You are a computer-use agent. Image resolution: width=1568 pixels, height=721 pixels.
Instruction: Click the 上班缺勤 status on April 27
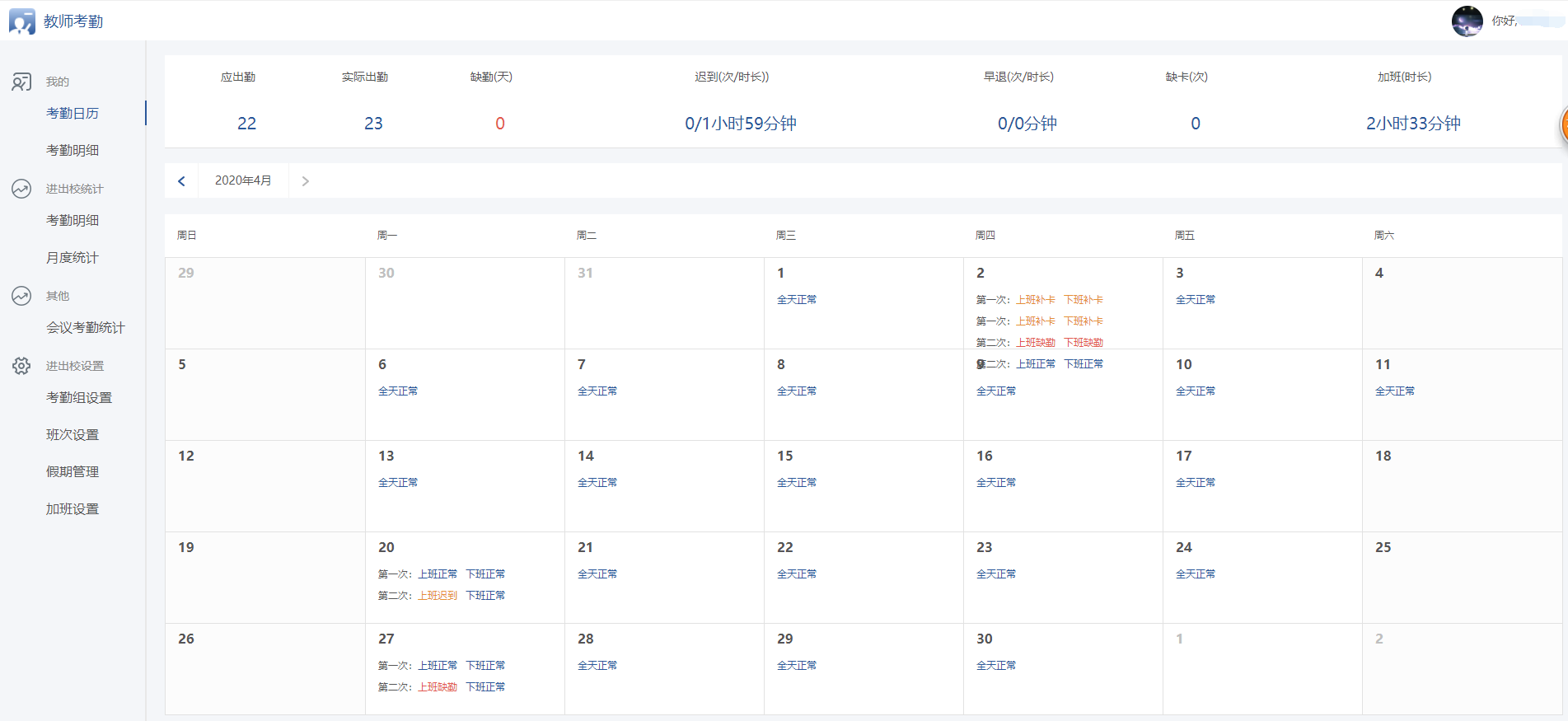coord(438,687)
